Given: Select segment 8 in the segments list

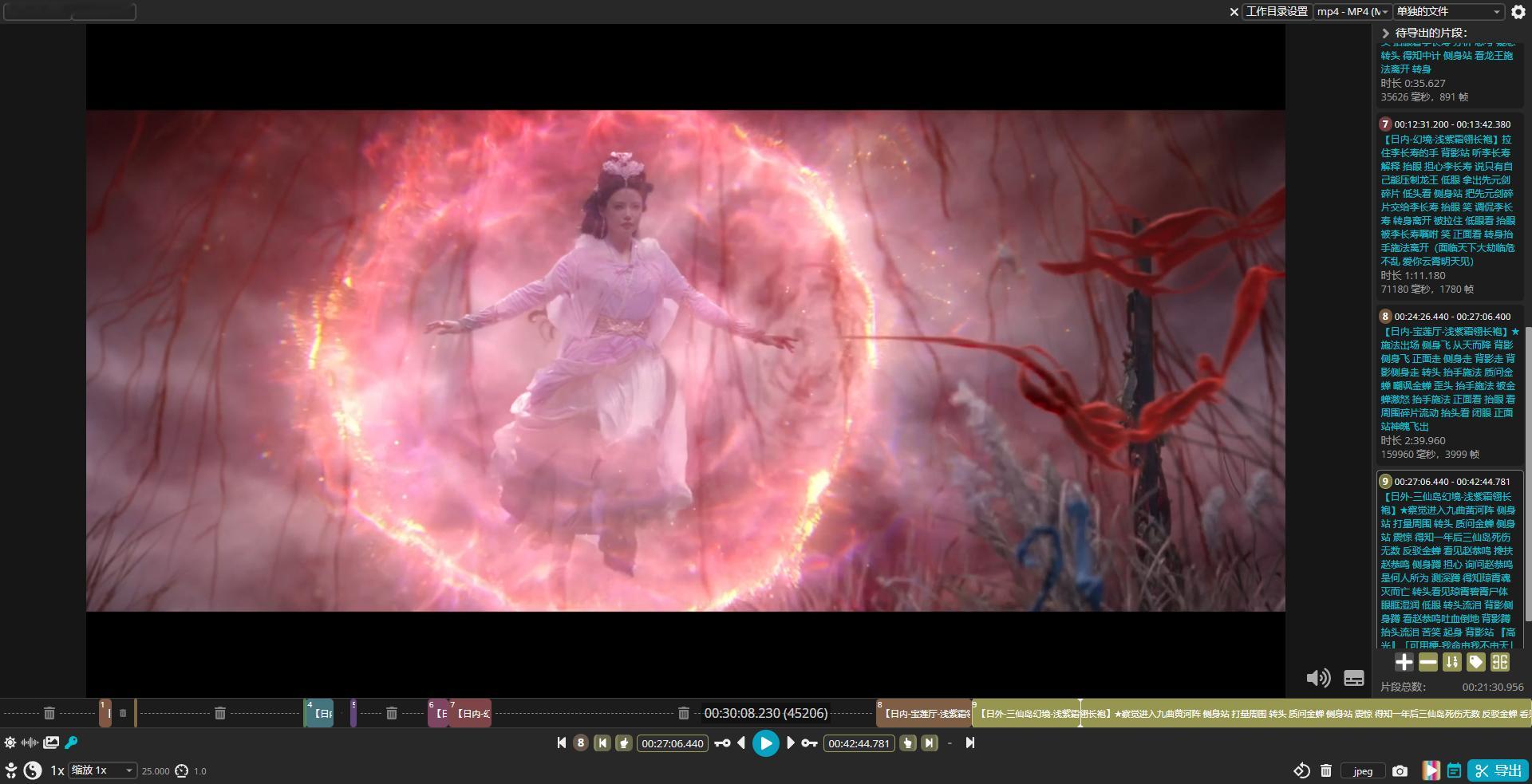Looking at the screenshot, I should [x=1449, y=384].
